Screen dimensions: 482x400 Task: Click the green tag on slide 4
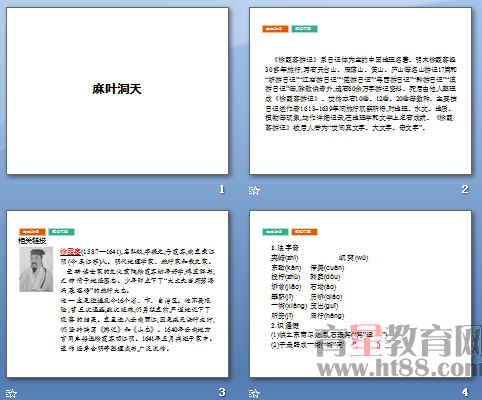pyautogui.click(x=275, y=232)
